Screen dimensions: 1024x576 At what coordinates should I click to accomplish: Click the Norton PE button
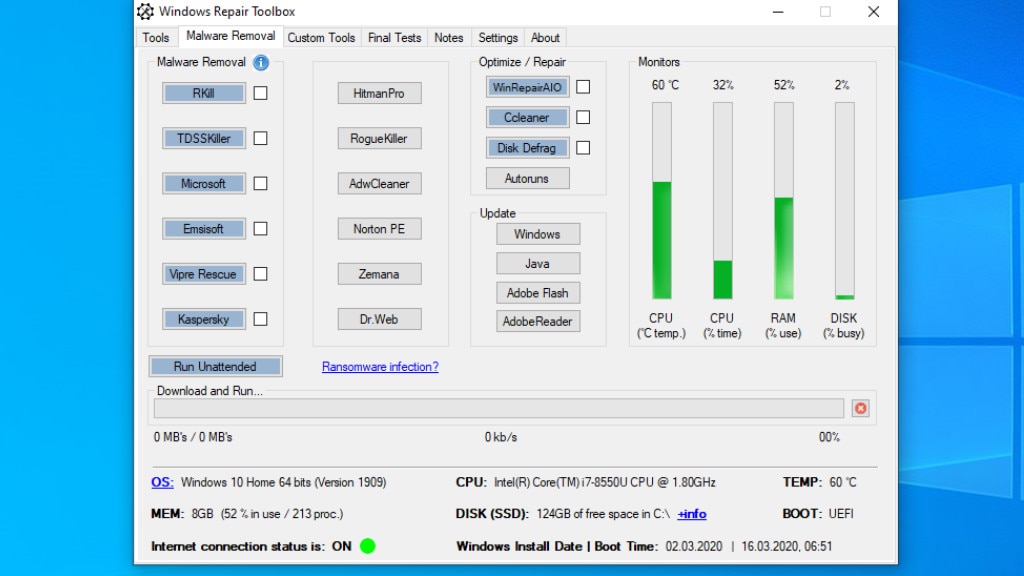click(x=379, y=229)
